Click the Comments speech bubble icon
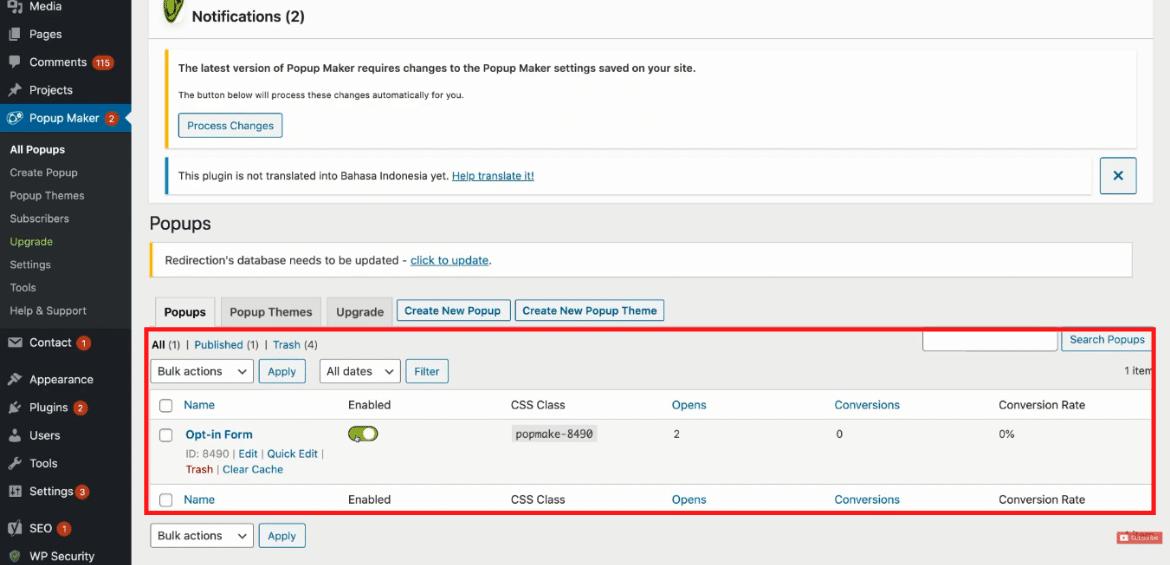 click(14, 62)
